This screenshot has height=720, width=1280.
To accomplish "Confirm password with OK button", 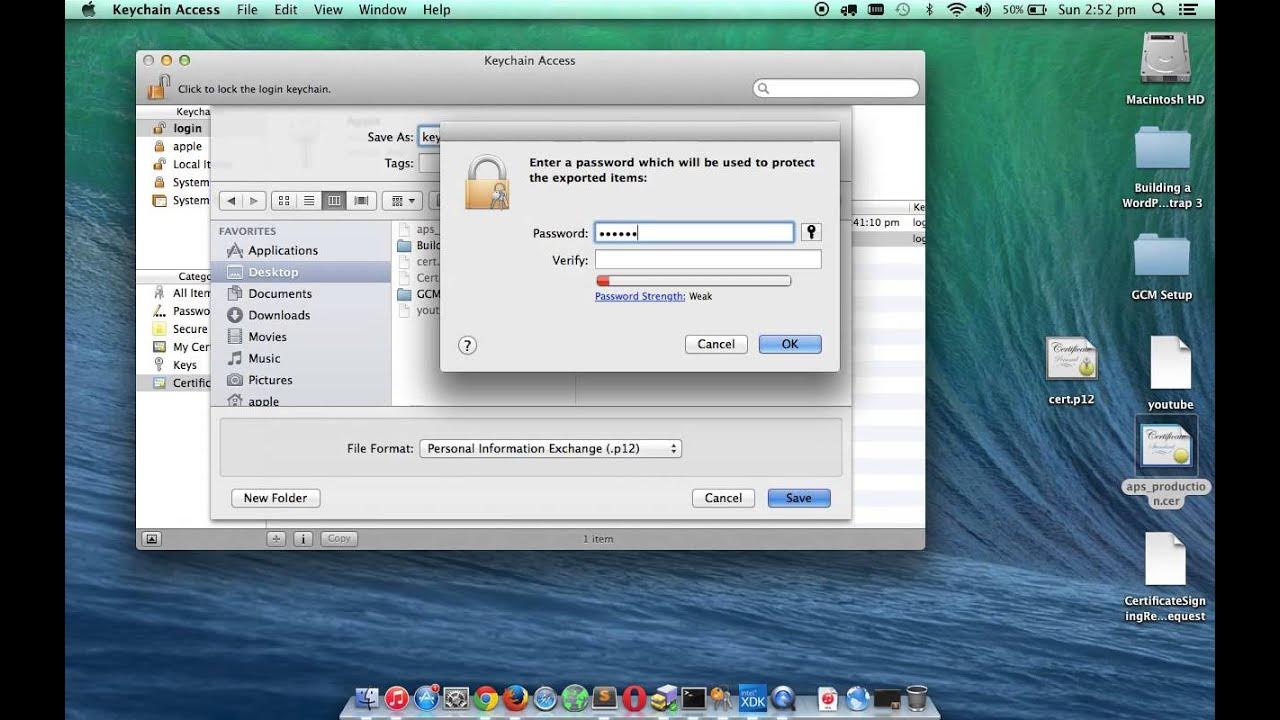I will point(790,344).
